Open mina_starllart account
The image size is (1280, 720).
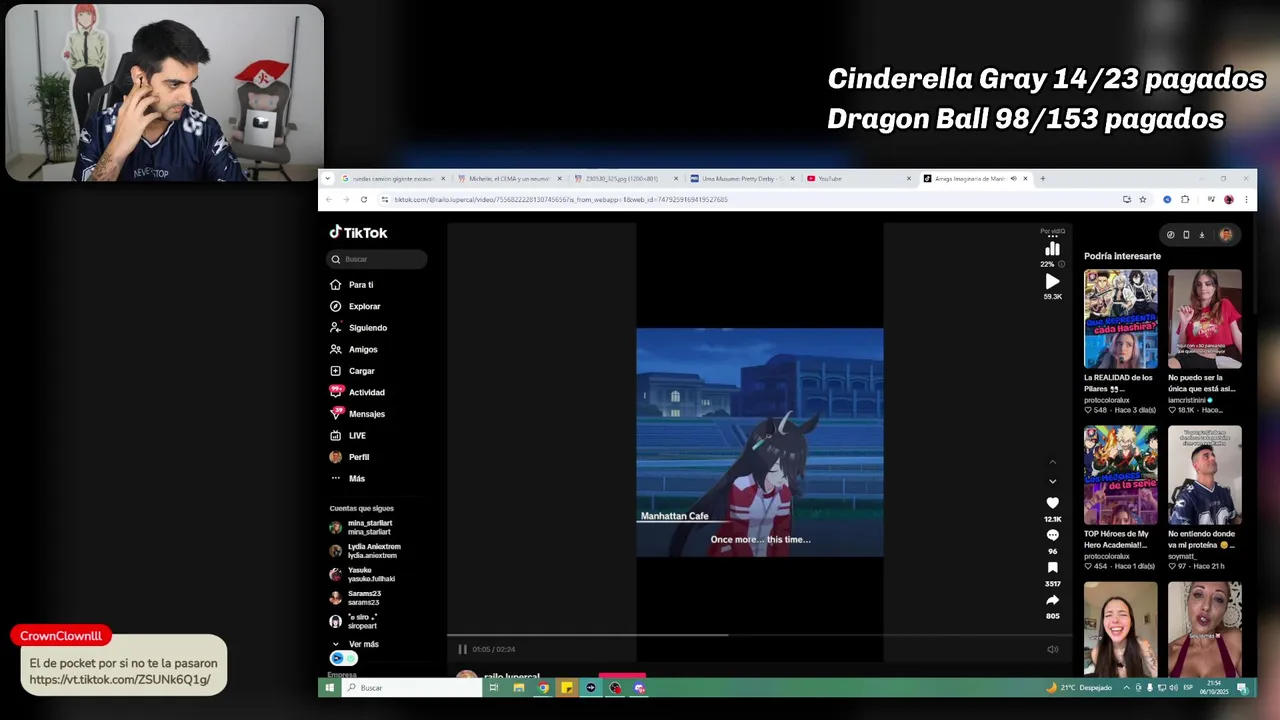(x=362, y=527)
